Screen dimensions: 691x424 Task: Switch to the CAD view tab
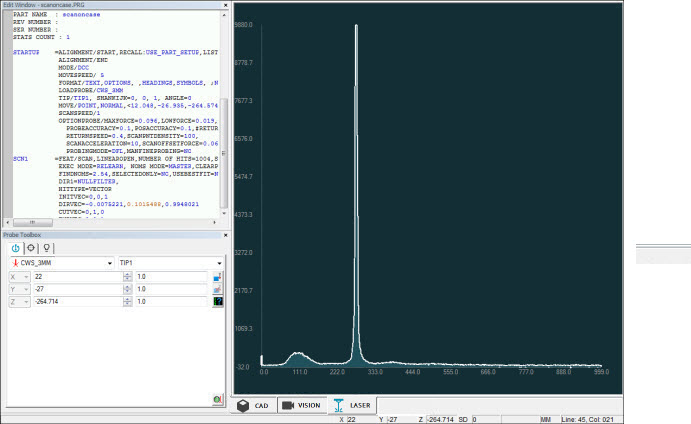click(254, 406)
